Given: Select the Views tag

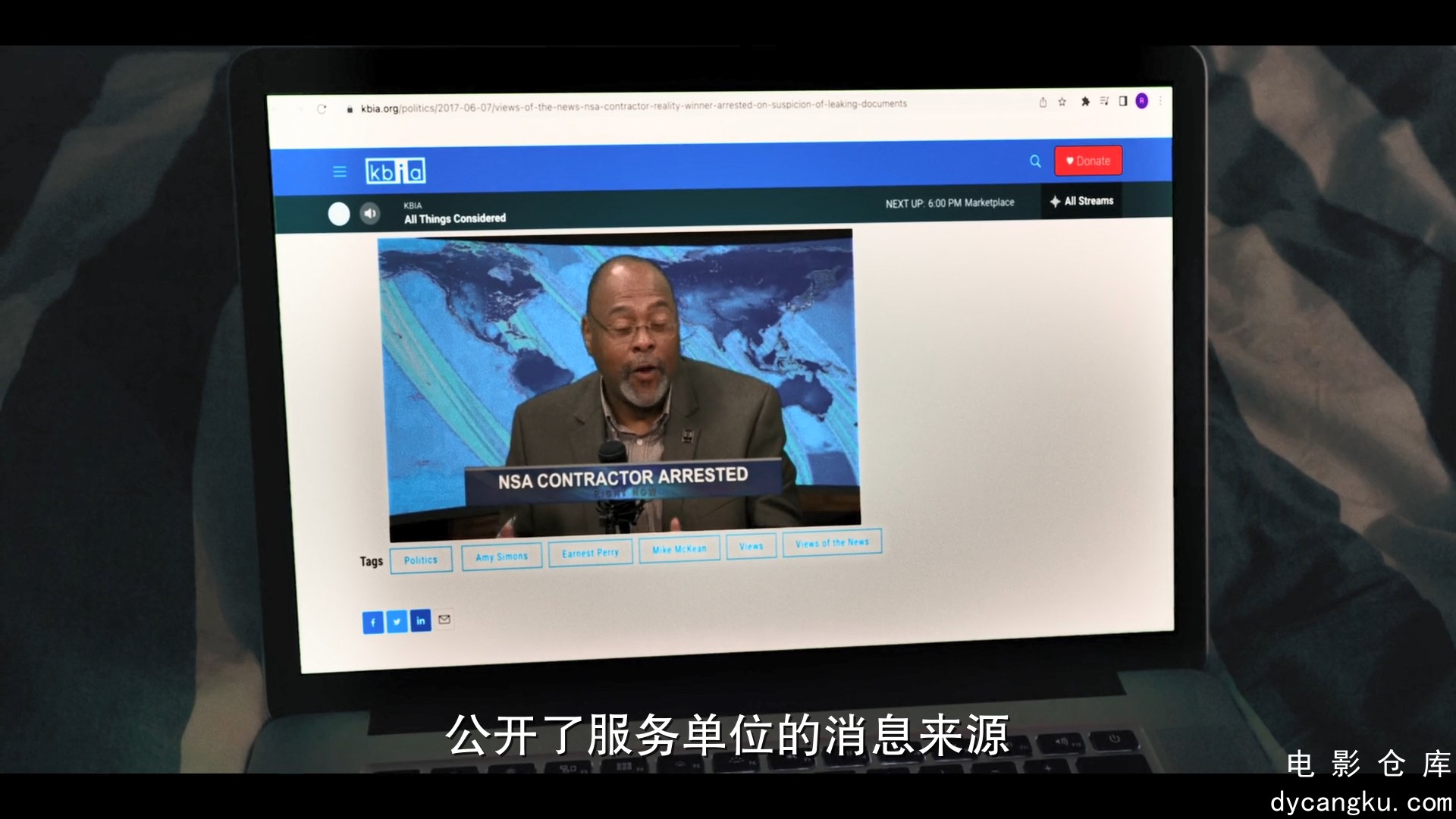Looking at the screenshot, I should coord(751,546).
